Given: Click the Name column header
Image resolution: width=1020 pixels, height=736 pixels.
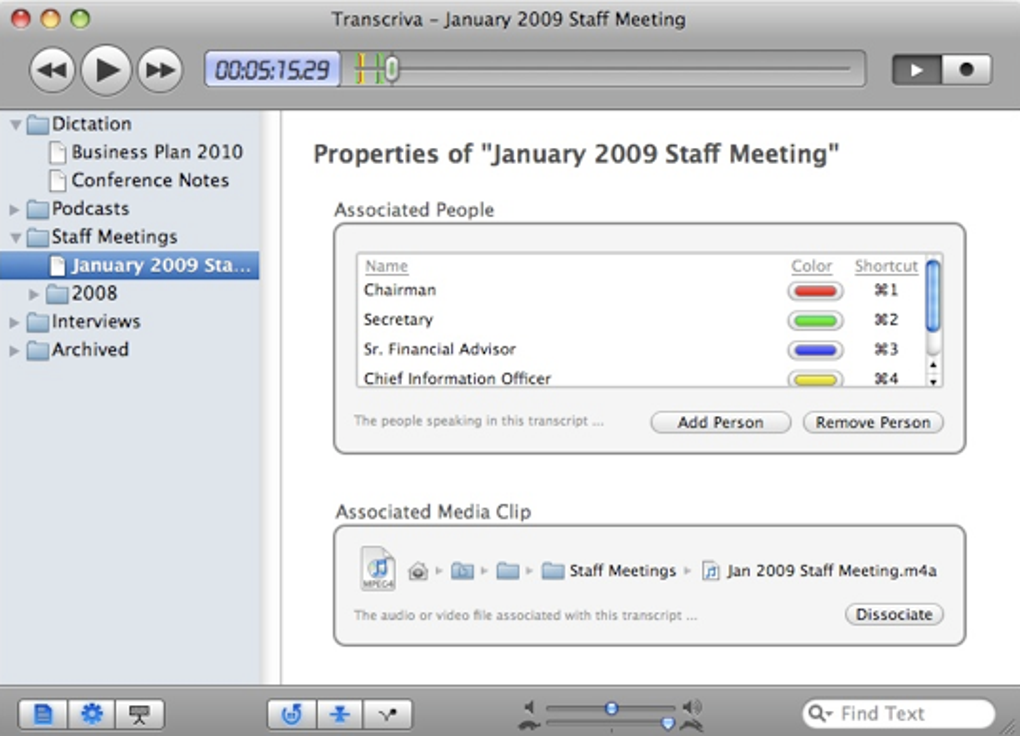Looking at the screenshot, I should 386,266.
